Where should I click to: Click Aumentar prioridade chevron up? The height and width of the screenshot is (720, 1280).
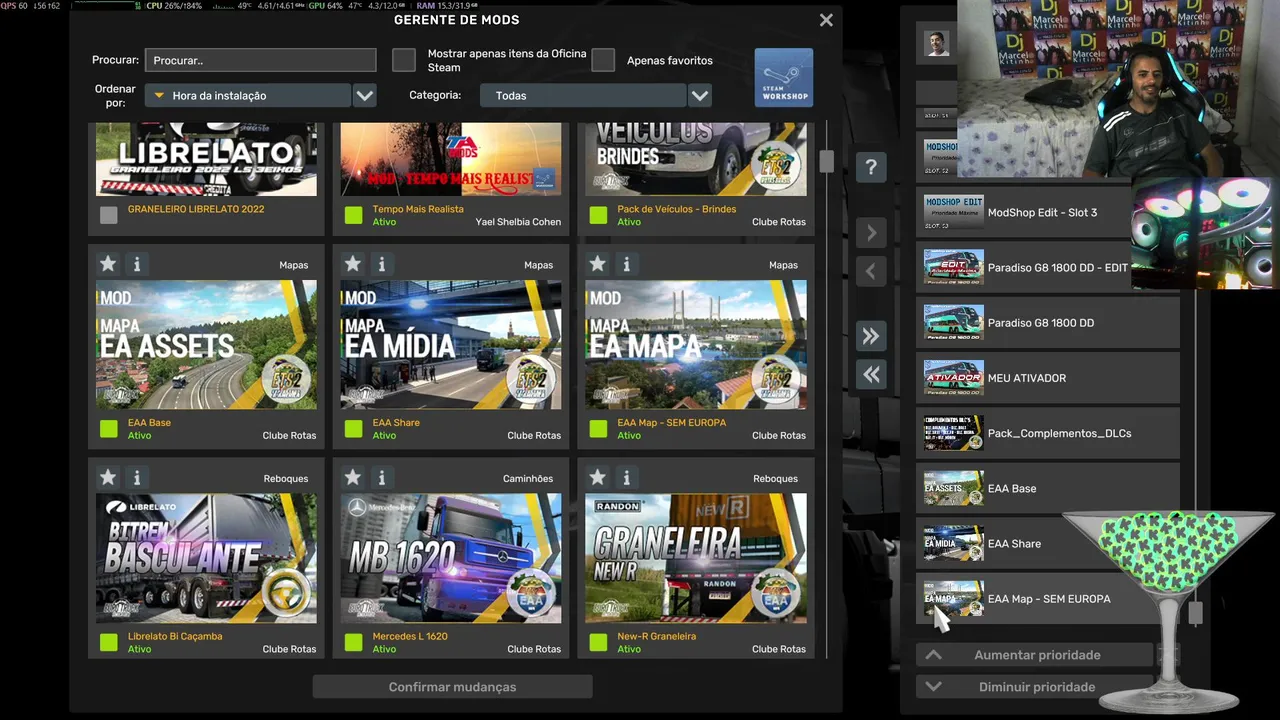(933, 655)
